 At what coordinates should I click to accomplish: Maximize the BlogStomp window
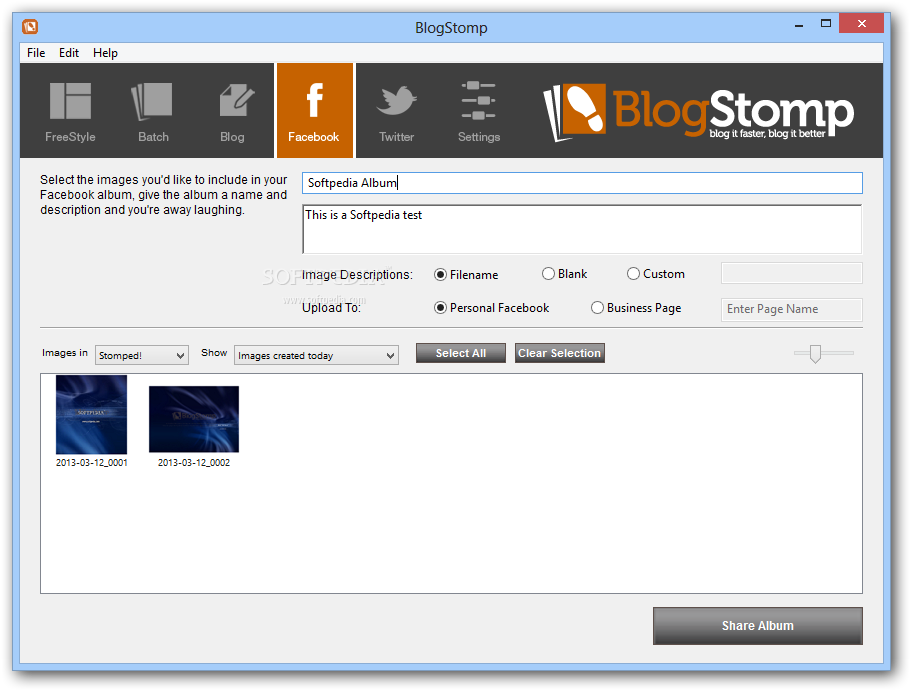point(826,24)
